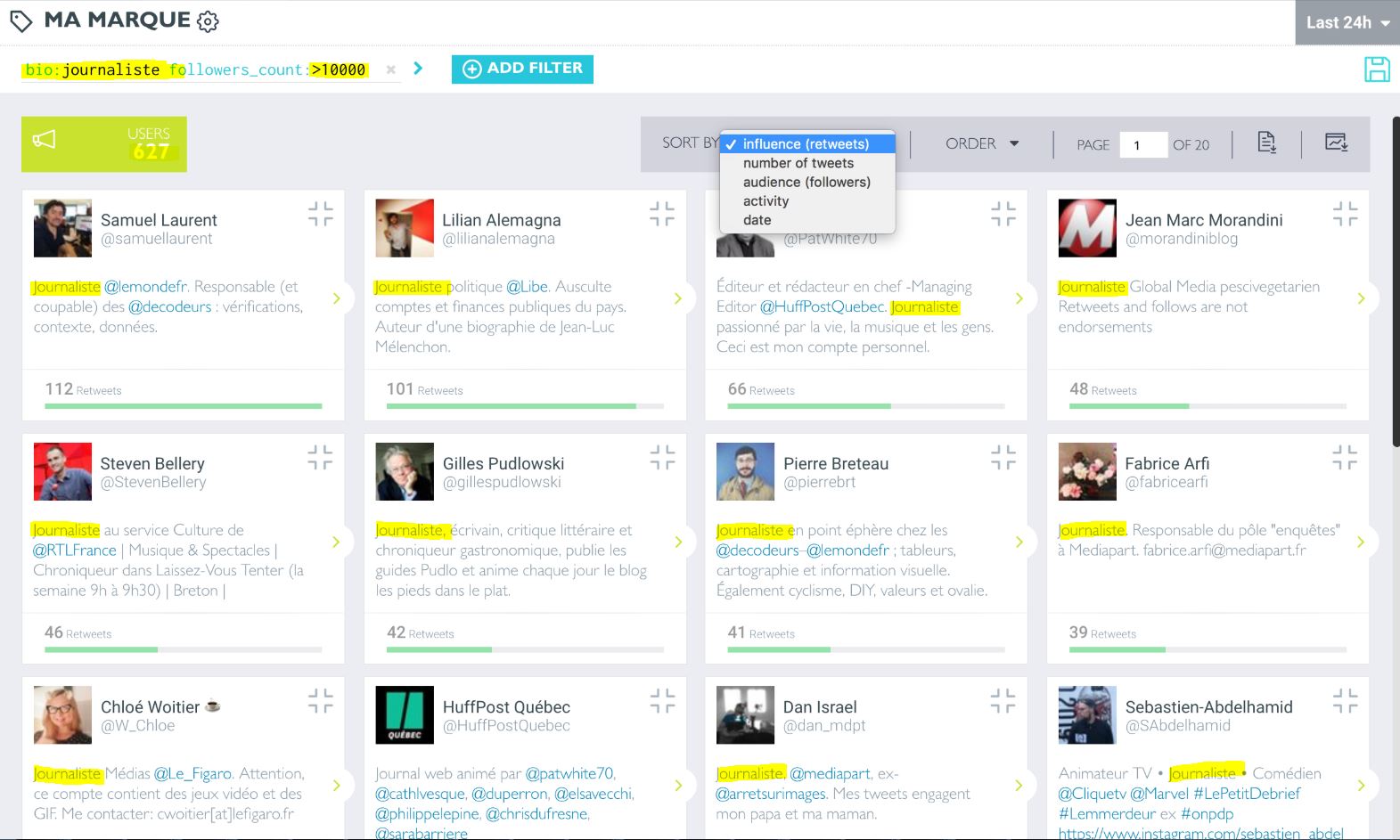The width and height of the screenshot is (1400, 840).
Task: Expand details arrow on Lilian Alemagna's card
Action: click(677, 298)
